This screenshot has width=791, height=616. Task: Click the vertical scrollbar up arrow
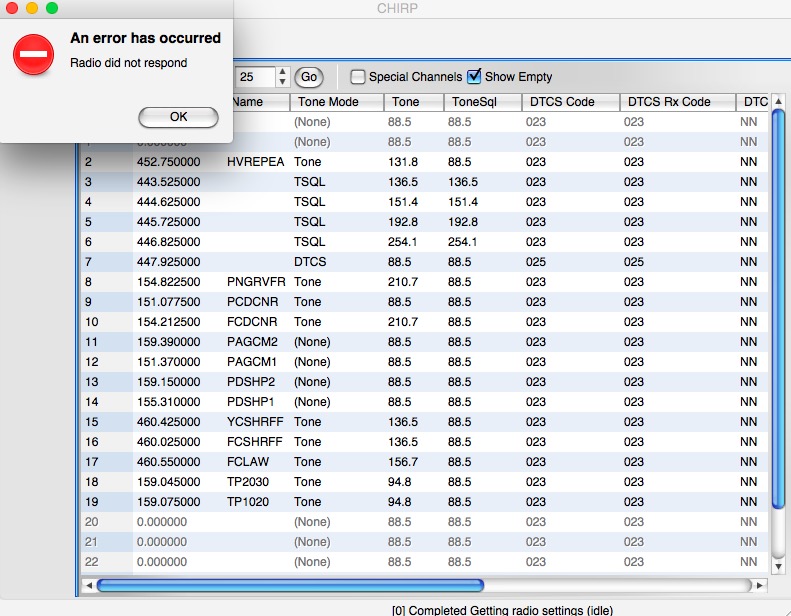[x=778, y=101]
